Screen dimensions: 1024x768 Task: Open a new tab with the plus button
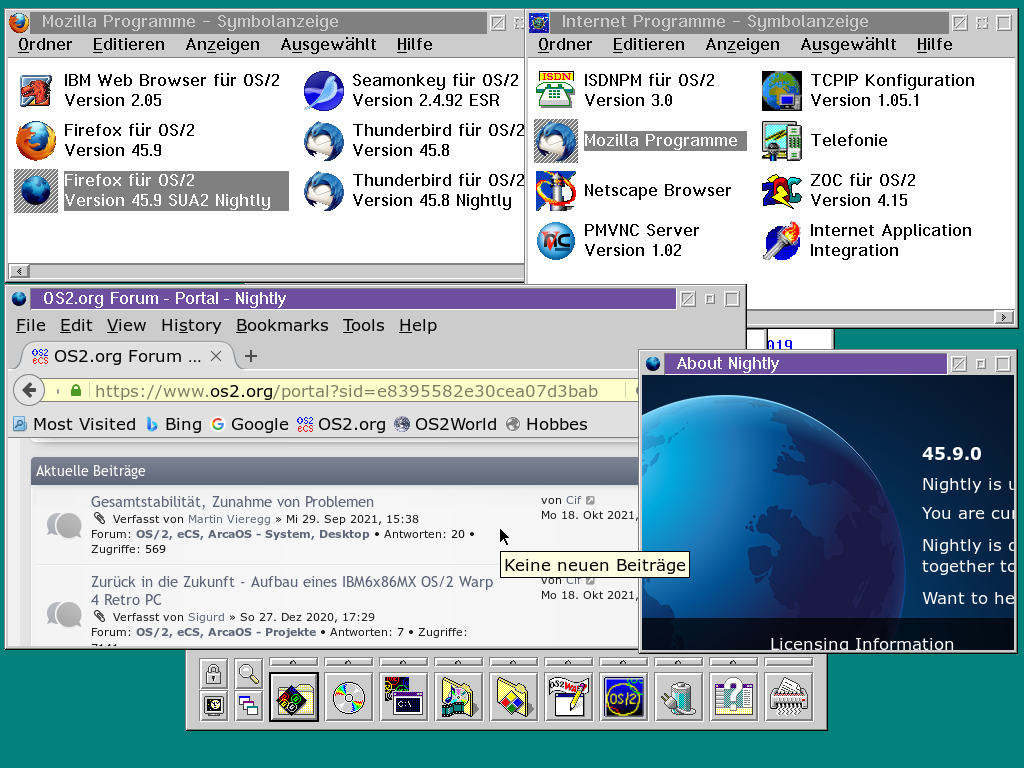tap(251, 357)
